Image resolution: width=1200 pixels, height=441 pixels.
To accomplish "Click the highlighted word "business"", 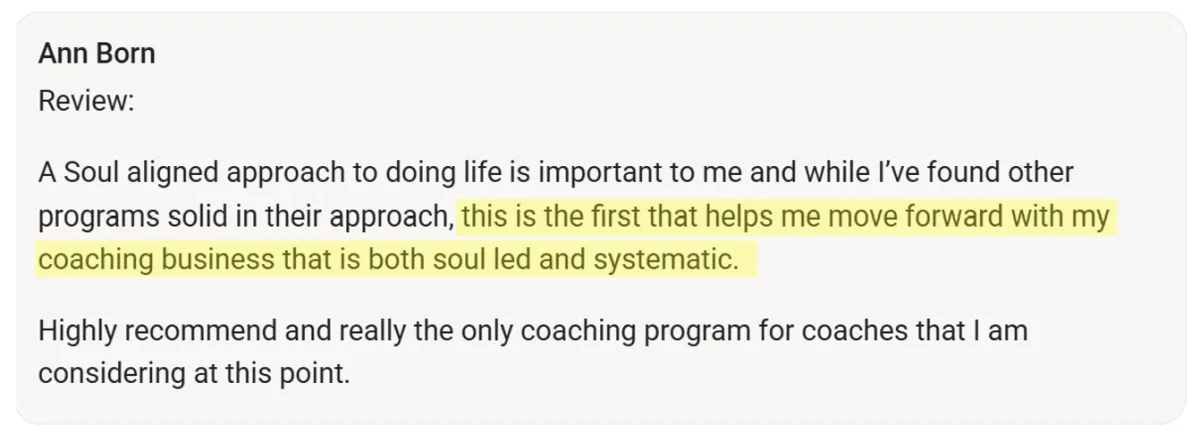I will (x=212, y=260).
